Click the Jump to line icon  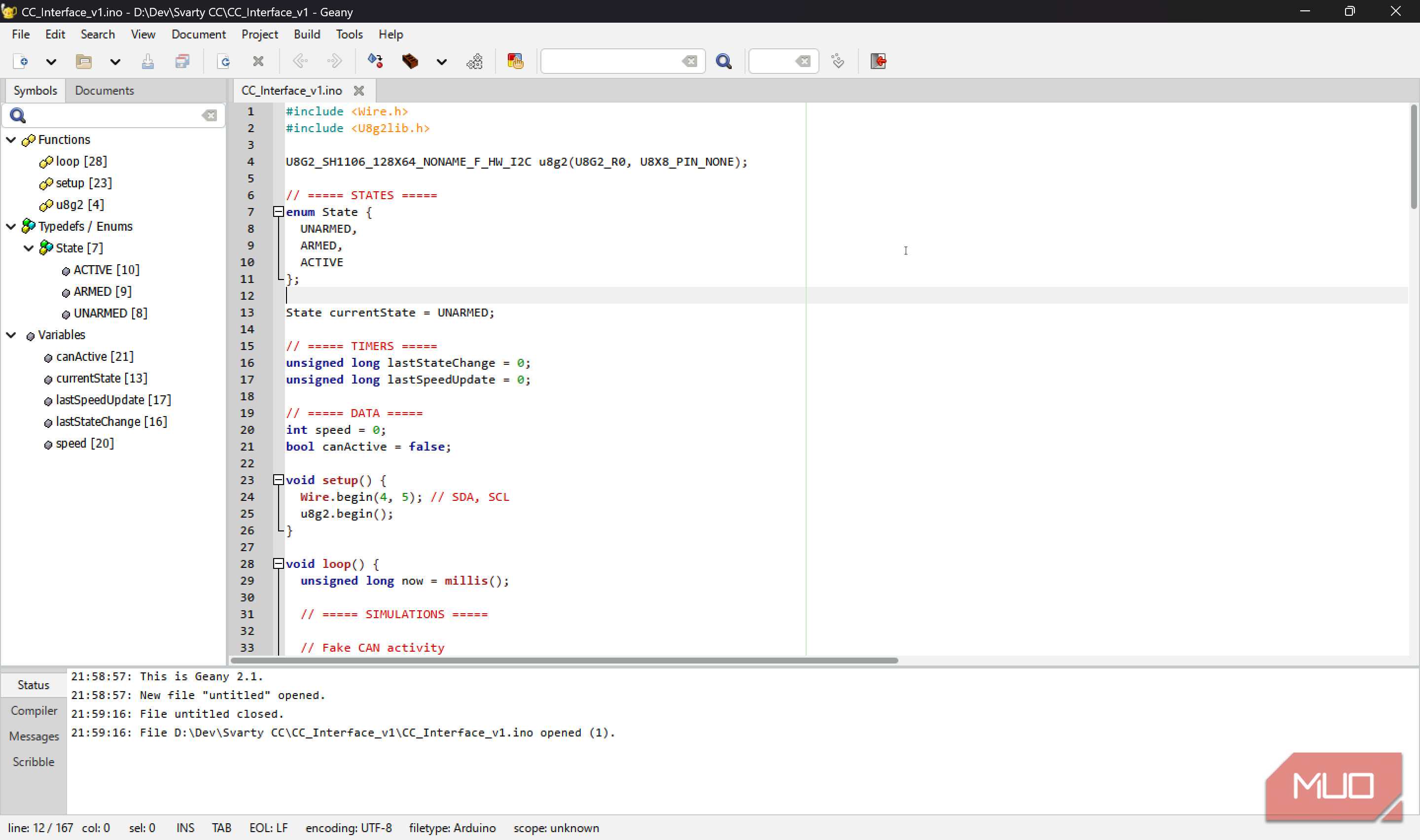[838, 61]
